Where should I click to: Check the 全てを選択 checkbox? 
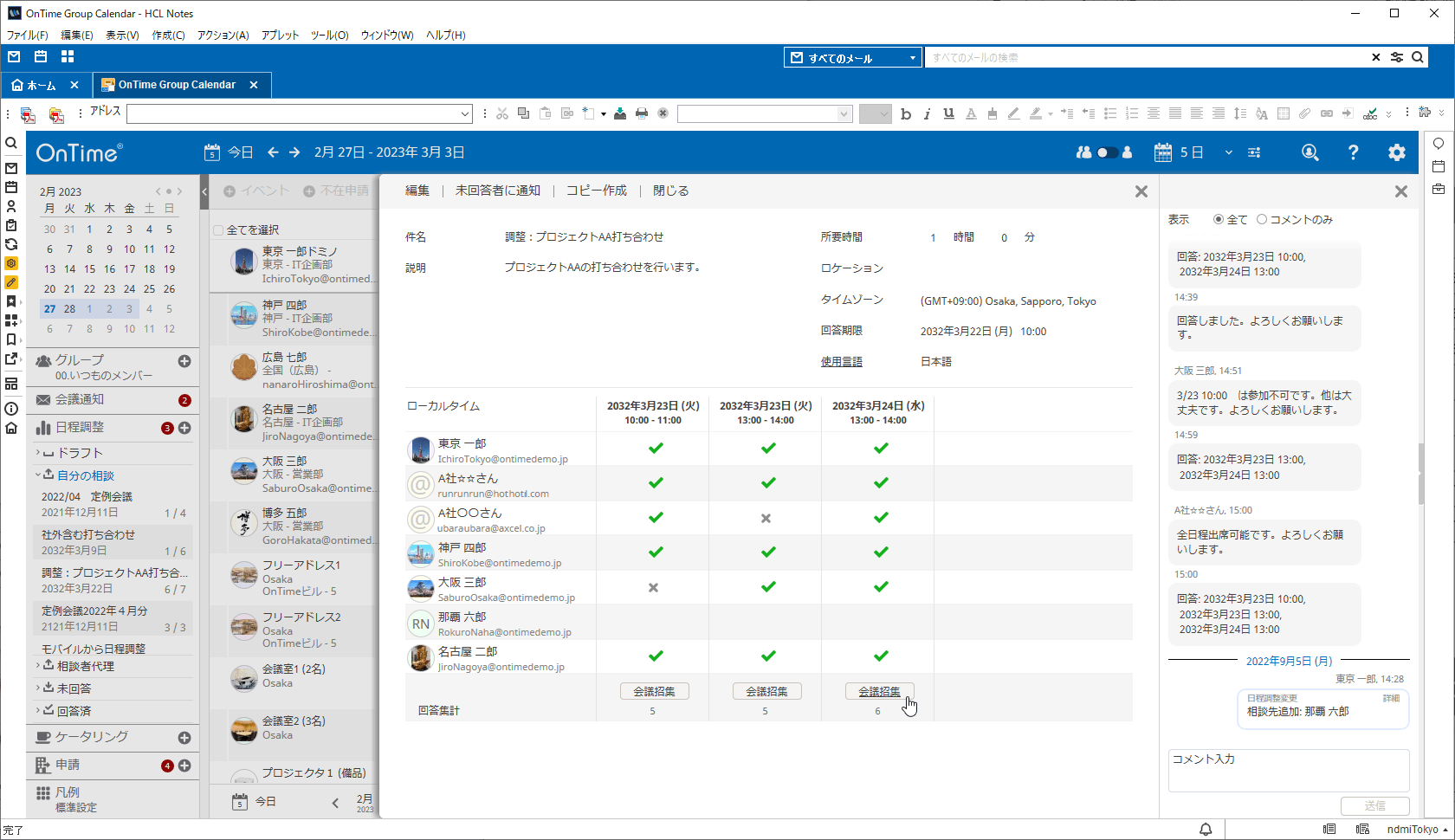tap(218, 230)
